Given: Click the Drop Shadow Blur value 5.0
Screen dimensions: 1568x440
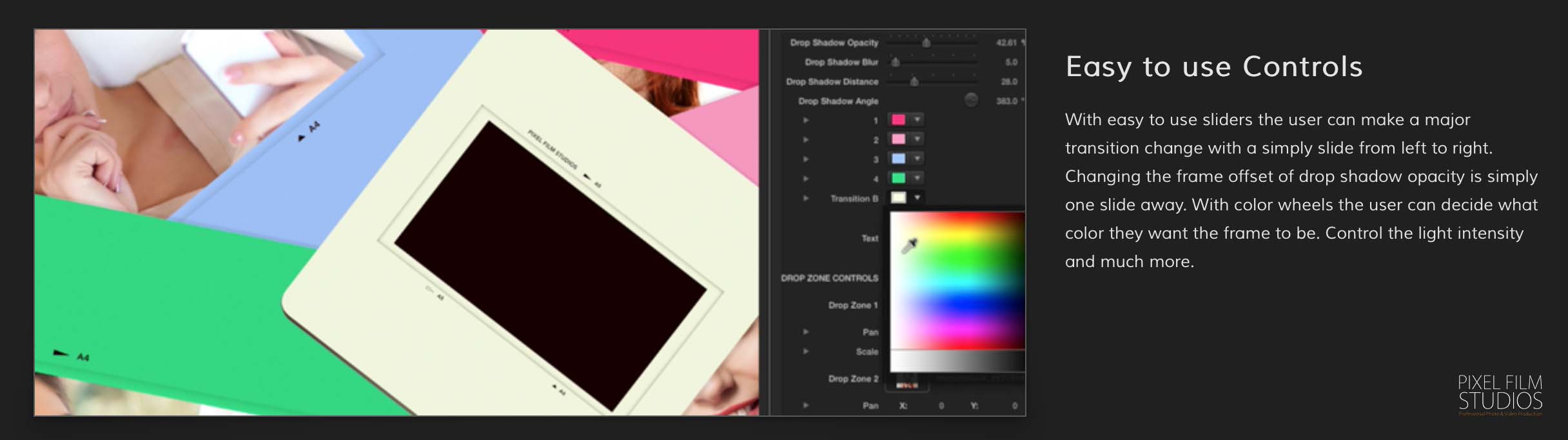Looking at the screenshot, I should tap(1011, 62).
